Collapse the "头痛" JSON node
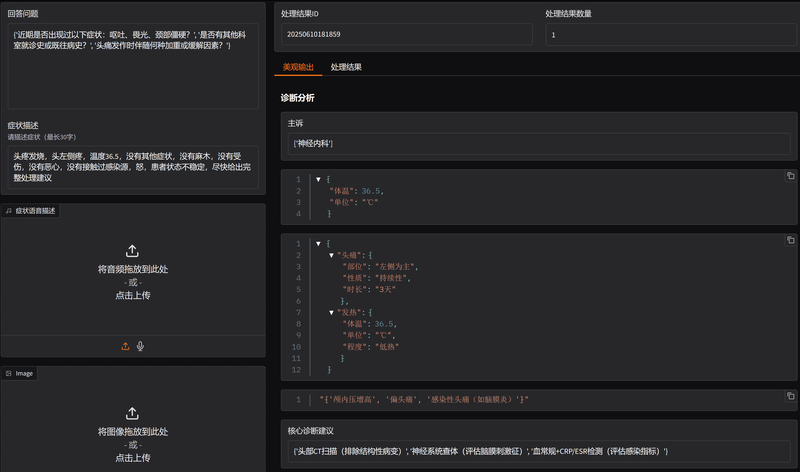Screen dimensions: 800x472 [331, 255]
